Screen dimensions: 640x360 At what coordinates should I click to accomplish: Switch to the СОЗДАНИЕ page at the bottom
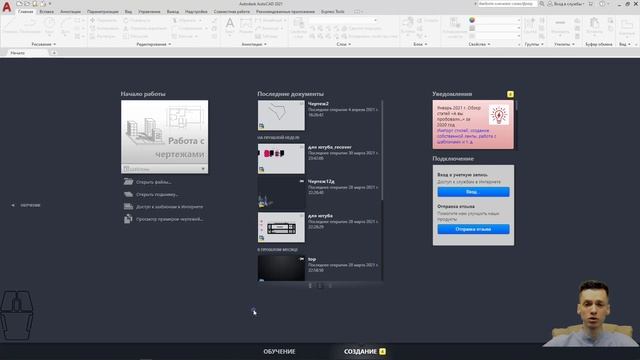tap(360, 351)
